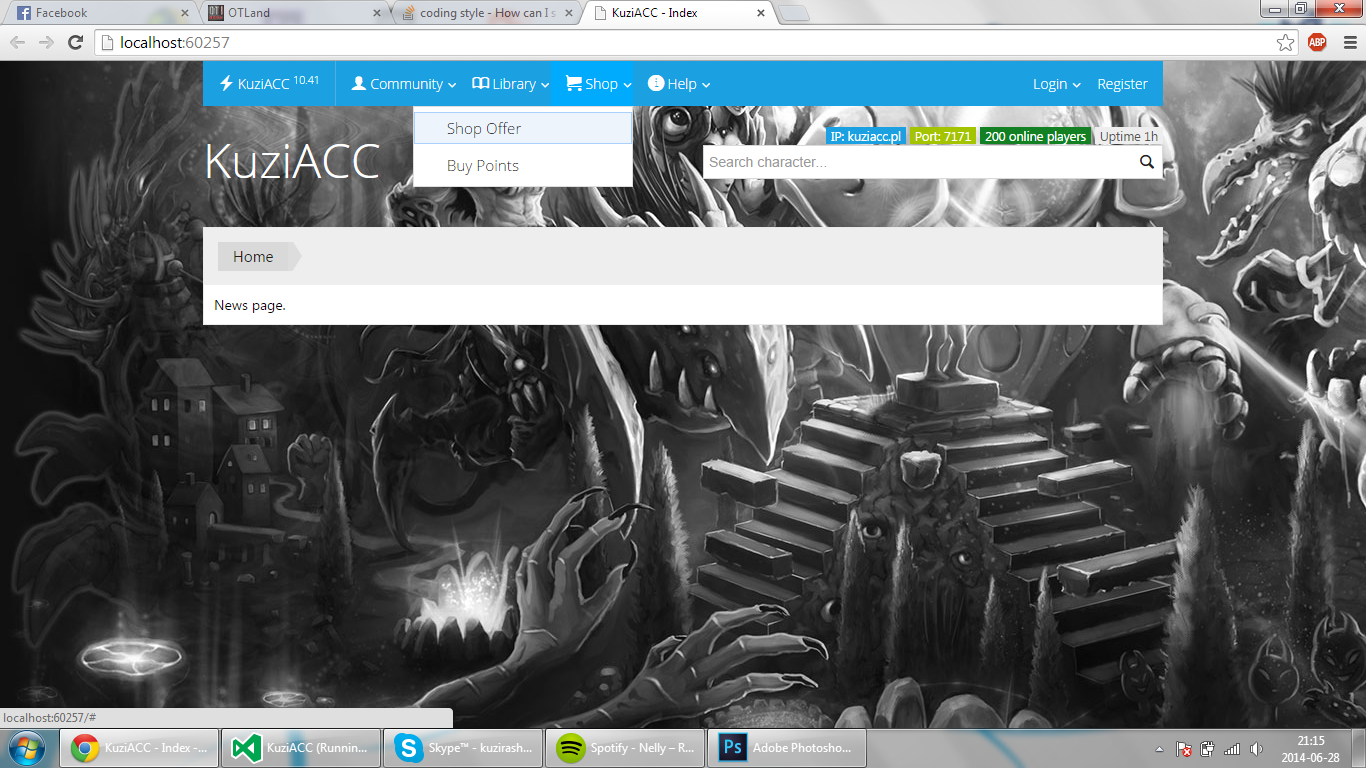The width and height of the screenshot is (1366, 768).
Task: Click the large KuziACC site title
Action: [292, 161]
